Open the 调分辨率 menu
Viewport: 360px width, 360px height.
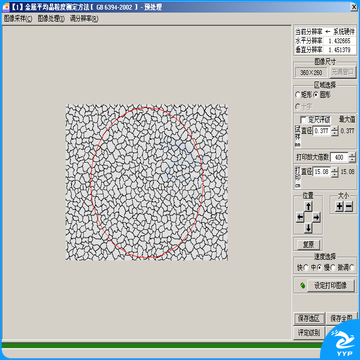(84, 19)
